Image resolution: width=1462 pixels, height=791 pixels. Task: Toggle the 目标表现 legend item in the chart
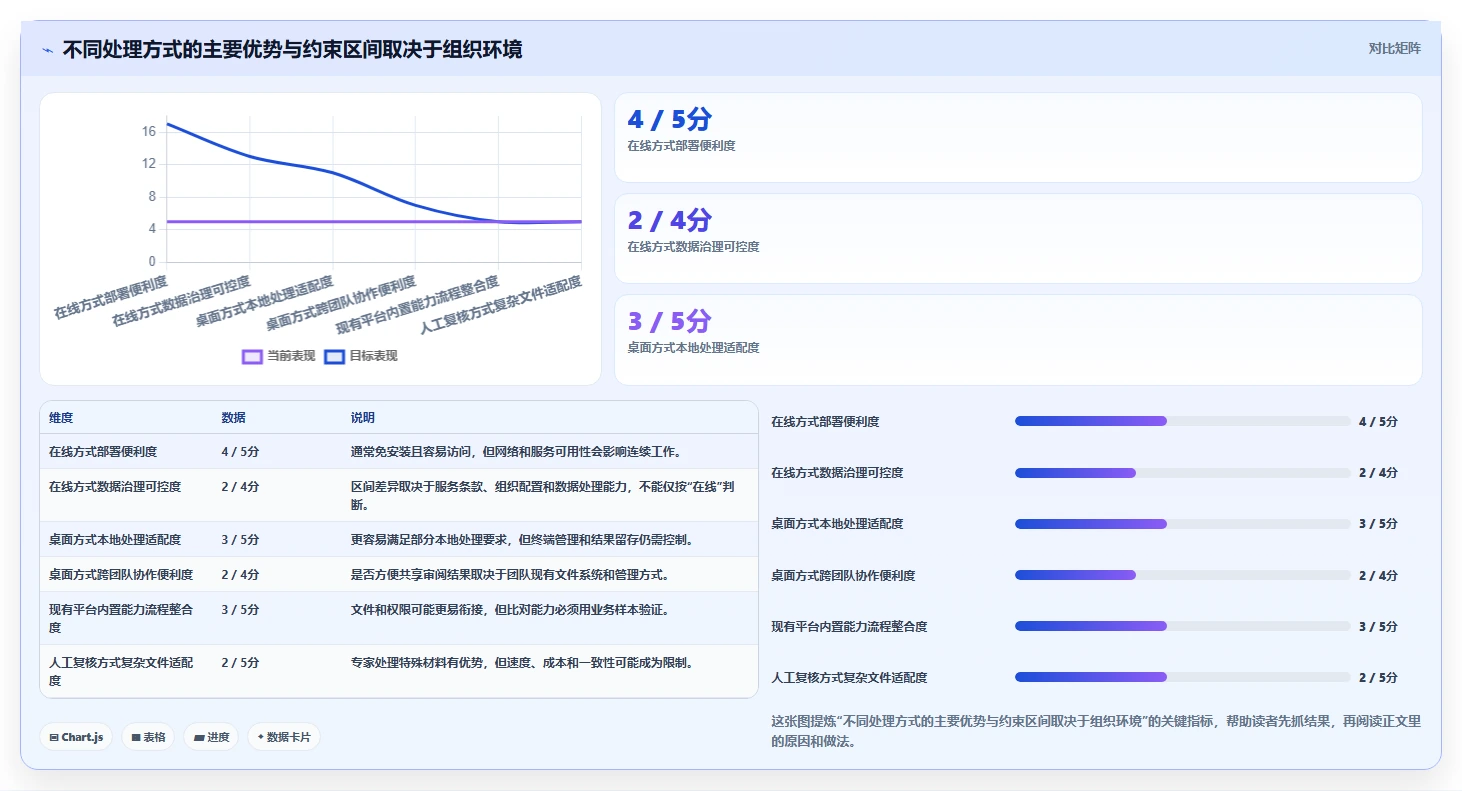pyautogui.click(x=361, y=356)
